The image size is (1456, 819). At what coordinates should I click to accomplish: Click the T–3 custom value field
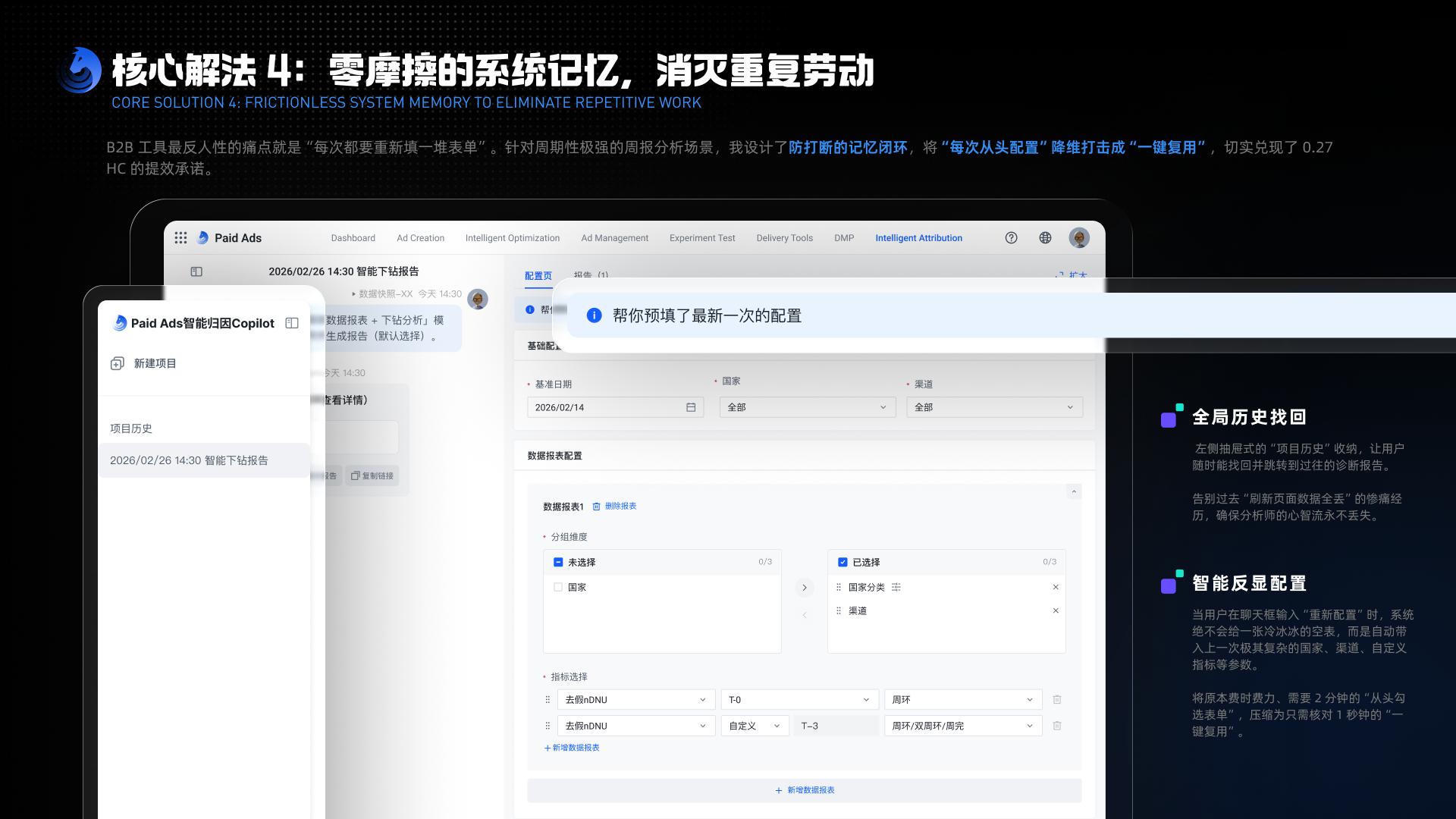point(836,726)
